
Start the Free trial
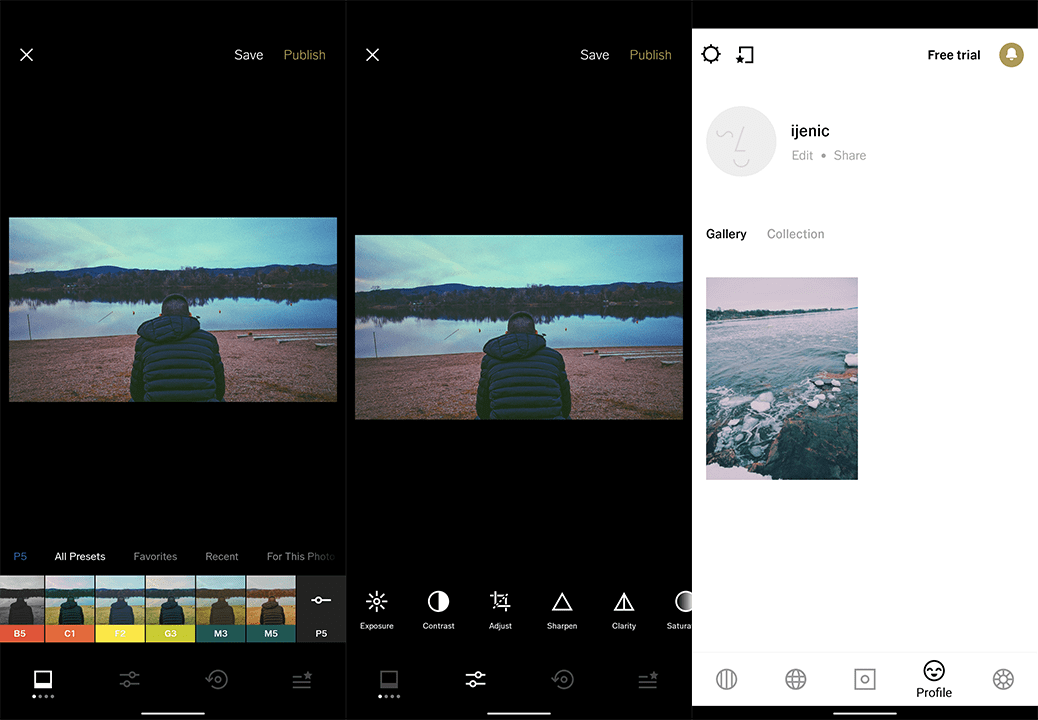(x=954, y=55)
